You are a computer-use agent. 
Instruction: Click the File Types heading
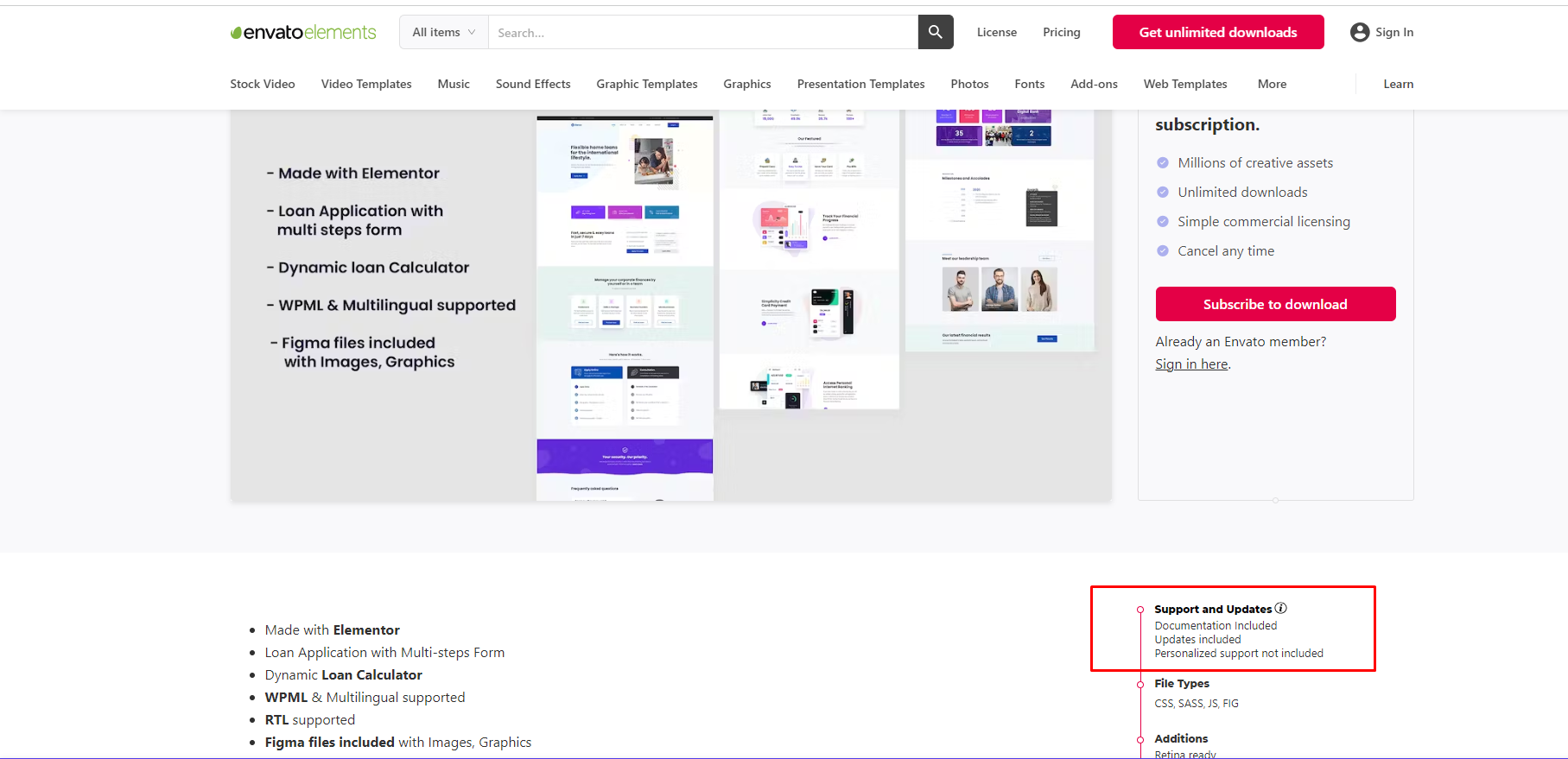[x=1182, y=683]
